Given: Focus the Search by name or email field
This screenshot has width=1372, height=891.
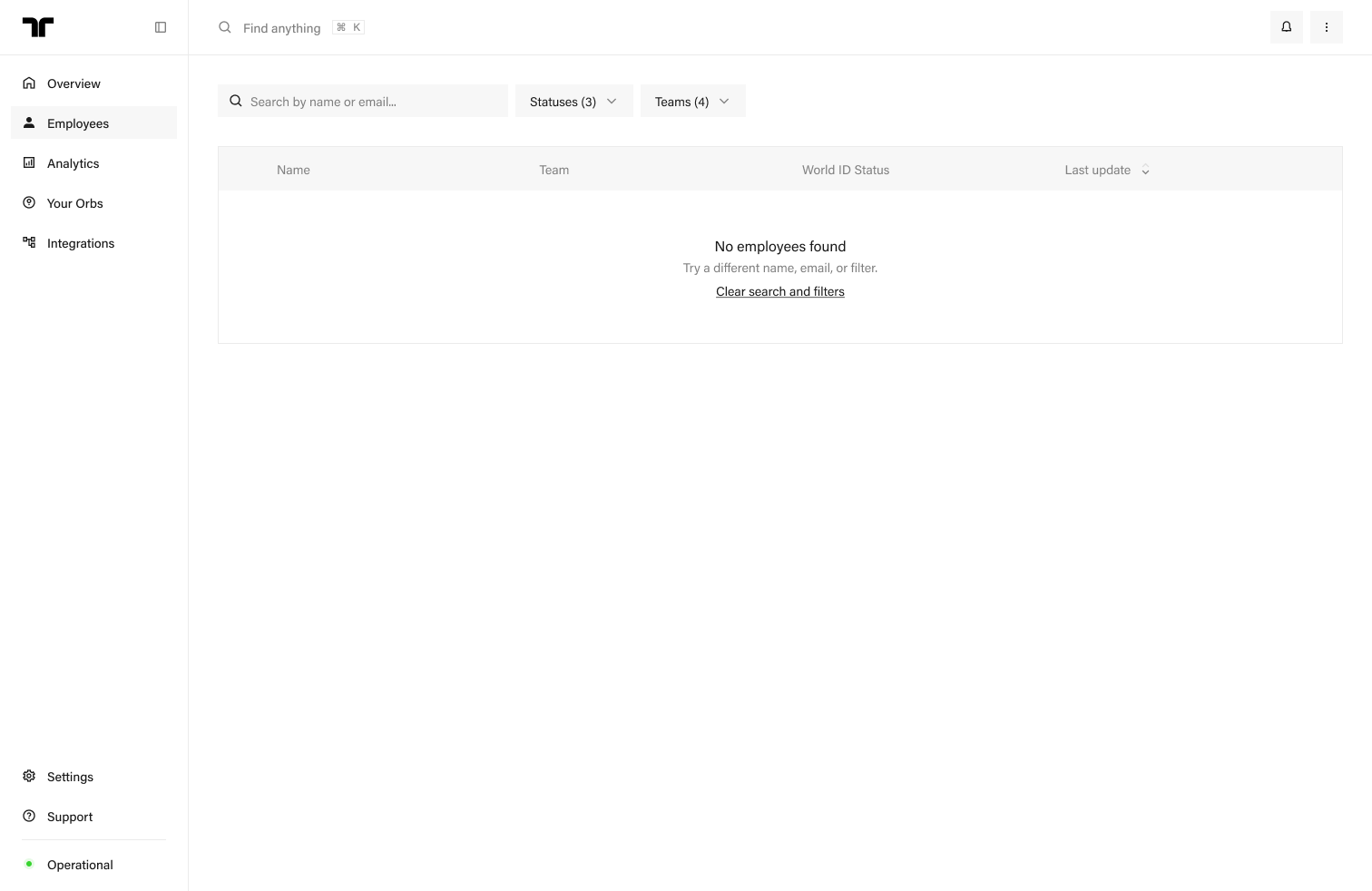Looking at the screenshot, I should coord(363,101).
